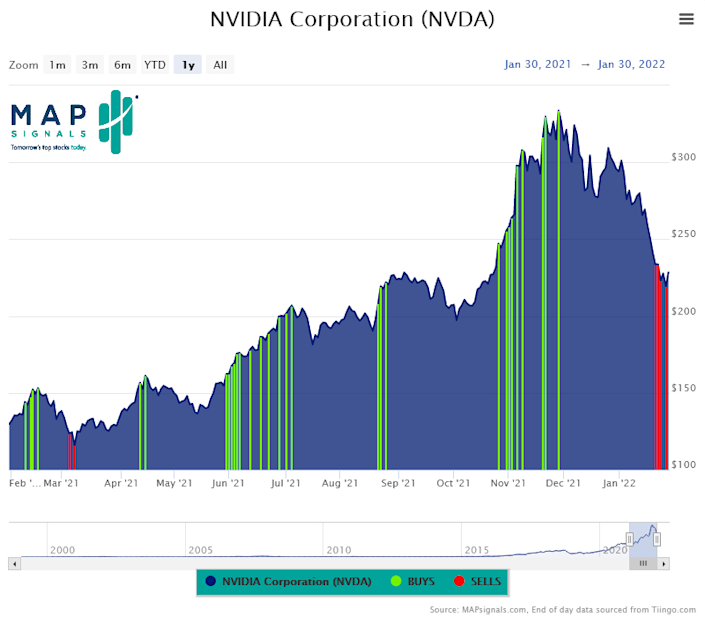Show All data zoom range

[x=220, y=65]
